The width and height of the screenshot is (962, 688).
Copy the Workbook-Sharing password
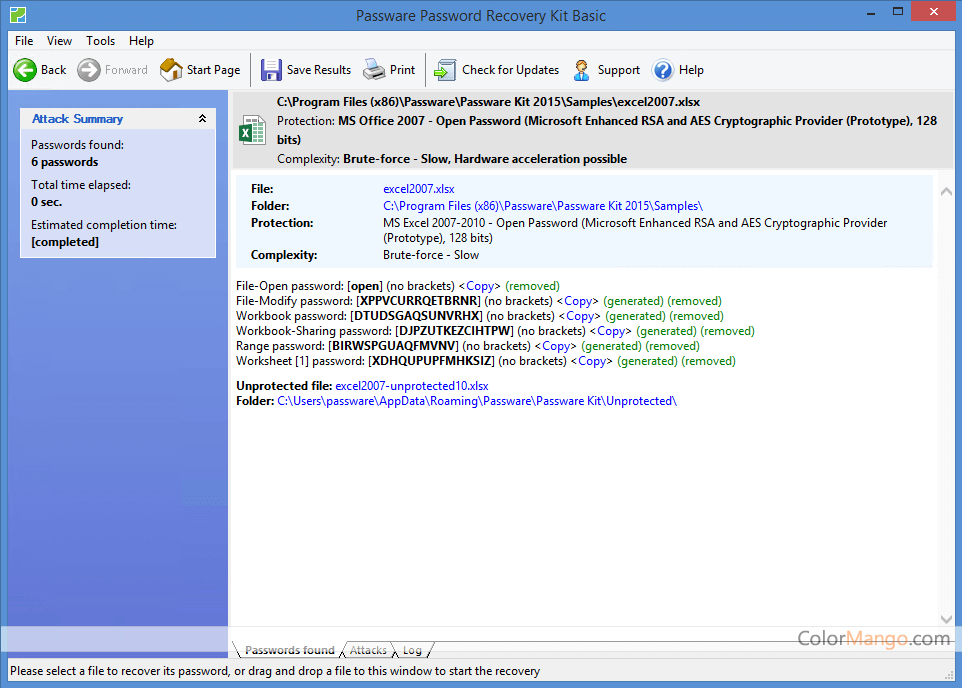point(611,331)
